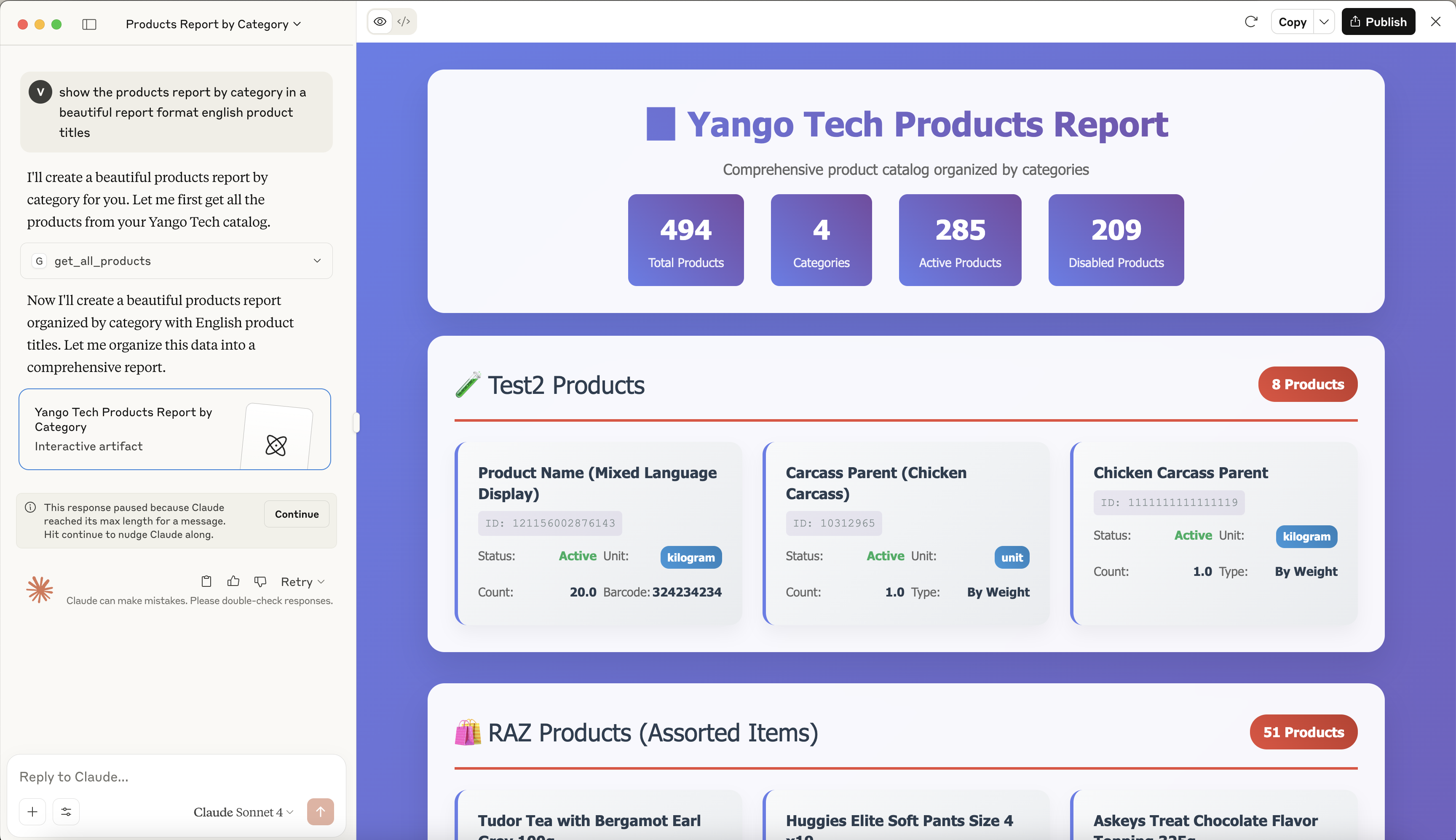Screen dimensions: 1456x840
Task: Copy Claude's response using the clipboard icon
Action: pyautogui.click(x=206, y=581)
